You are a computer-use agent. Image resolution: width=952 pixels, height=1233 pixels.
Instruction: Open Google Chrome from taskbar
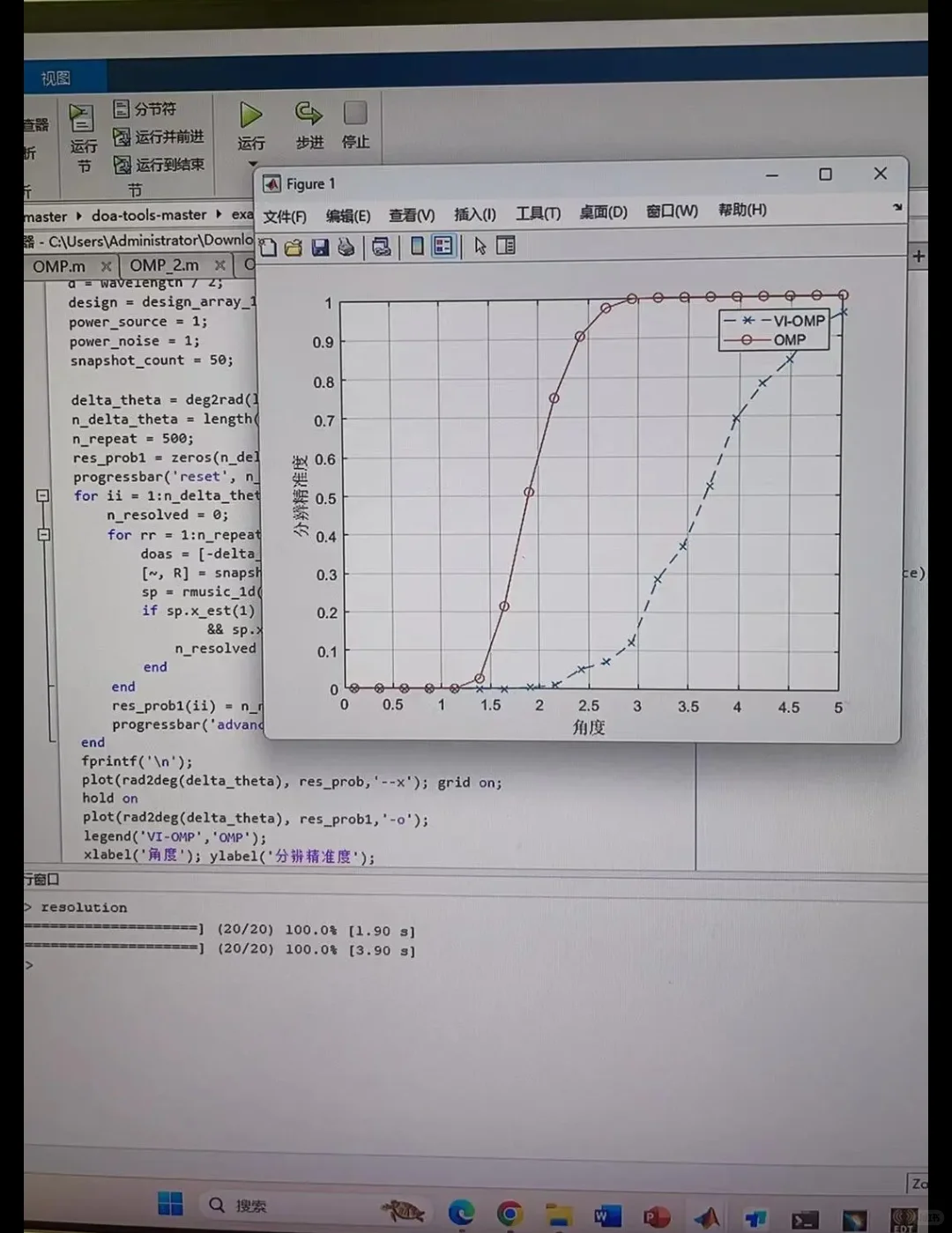[x=509, y=1214]
